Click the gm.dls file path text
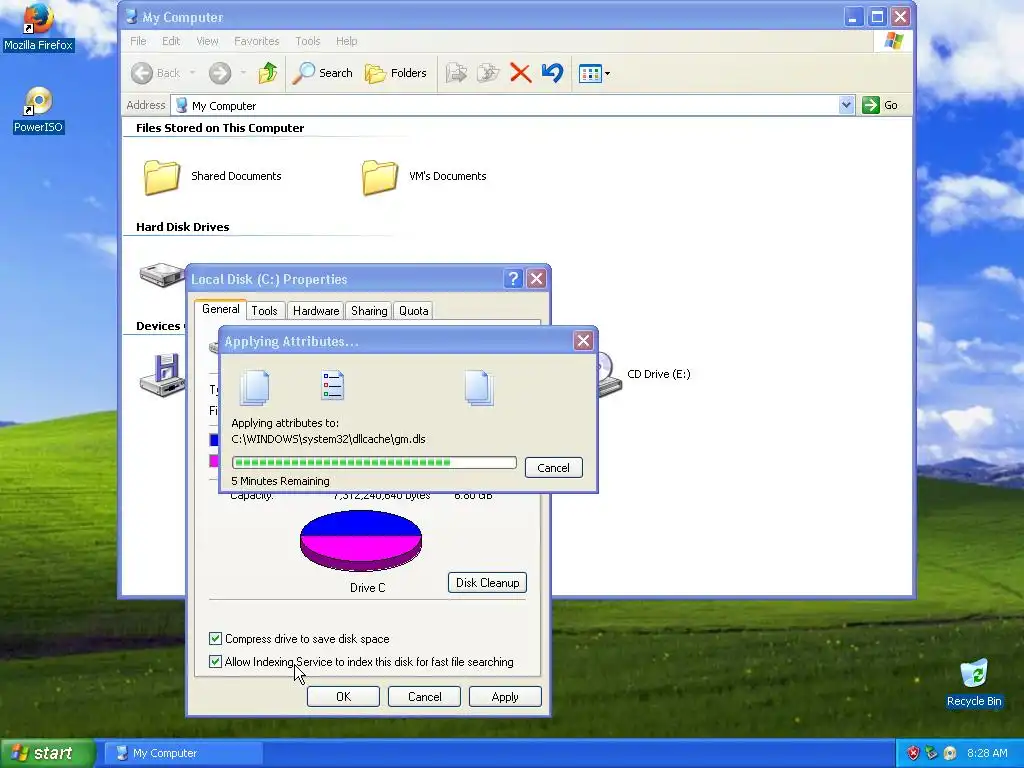 point(328,440)
